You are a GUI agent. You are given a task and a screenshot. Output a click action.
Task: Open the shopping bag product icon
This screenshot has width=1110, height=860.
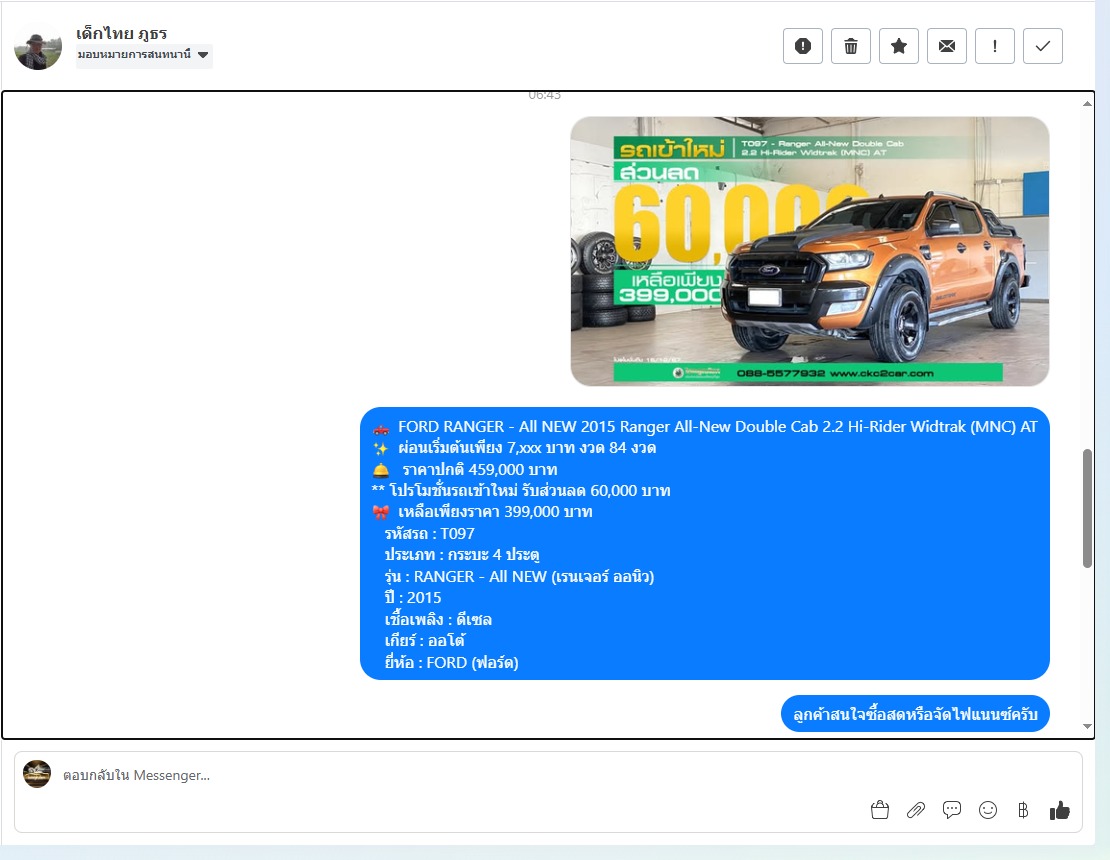[879, 810]
